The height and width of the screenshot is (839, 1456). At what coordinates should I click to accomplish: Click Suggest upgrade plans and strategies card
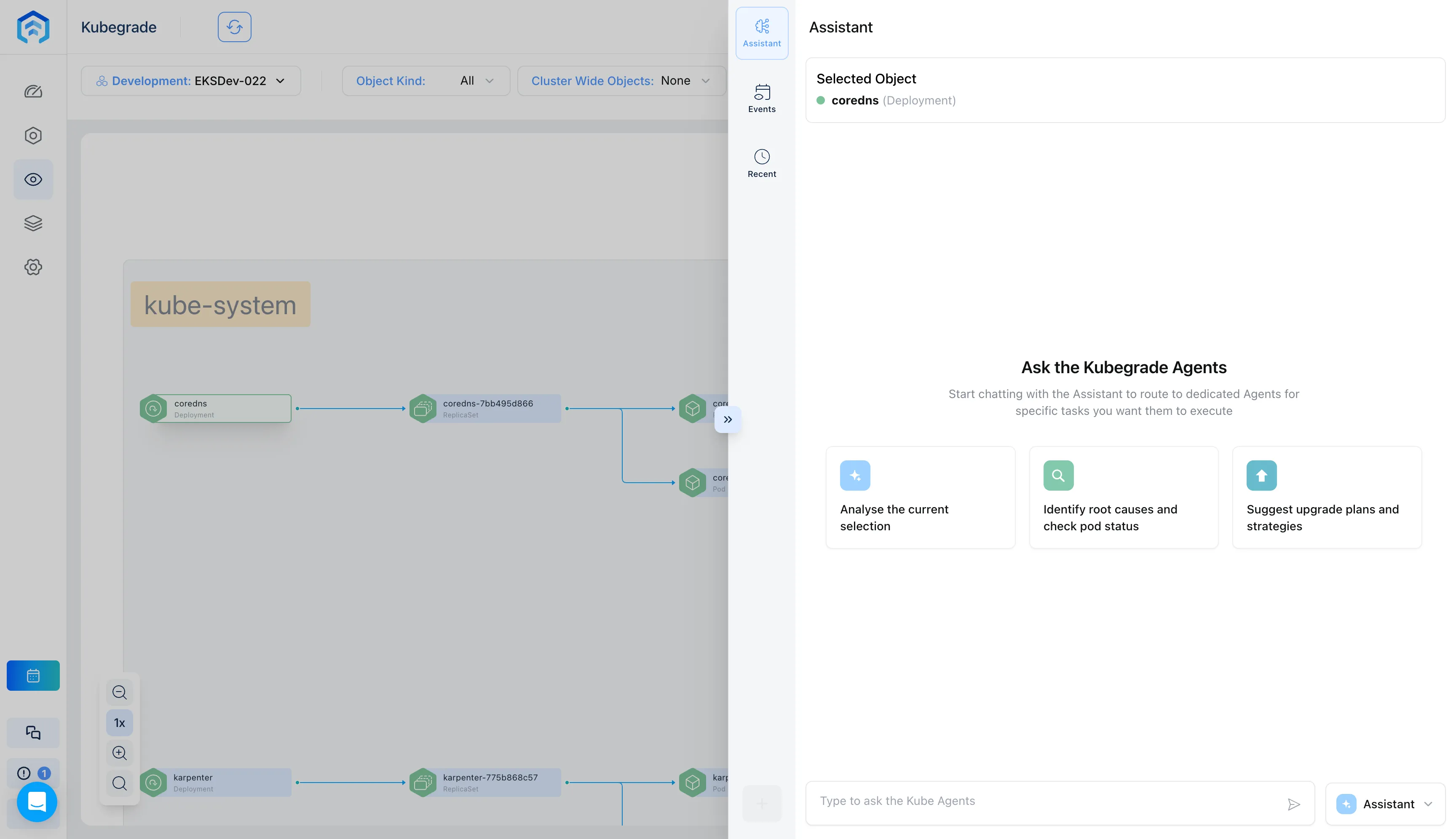(1327, 497)
